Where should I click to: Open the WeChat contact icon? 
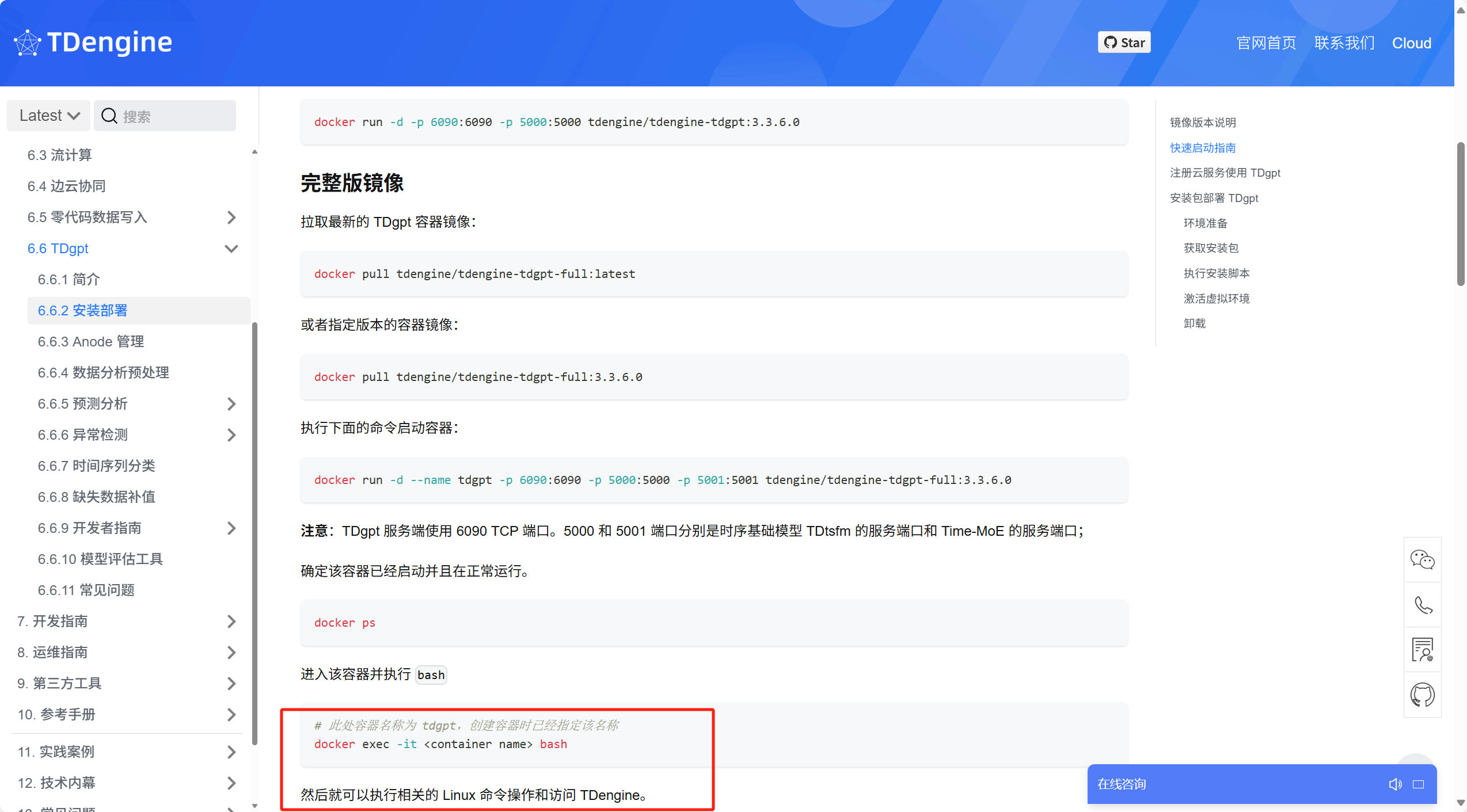[x=1423, y=559]
